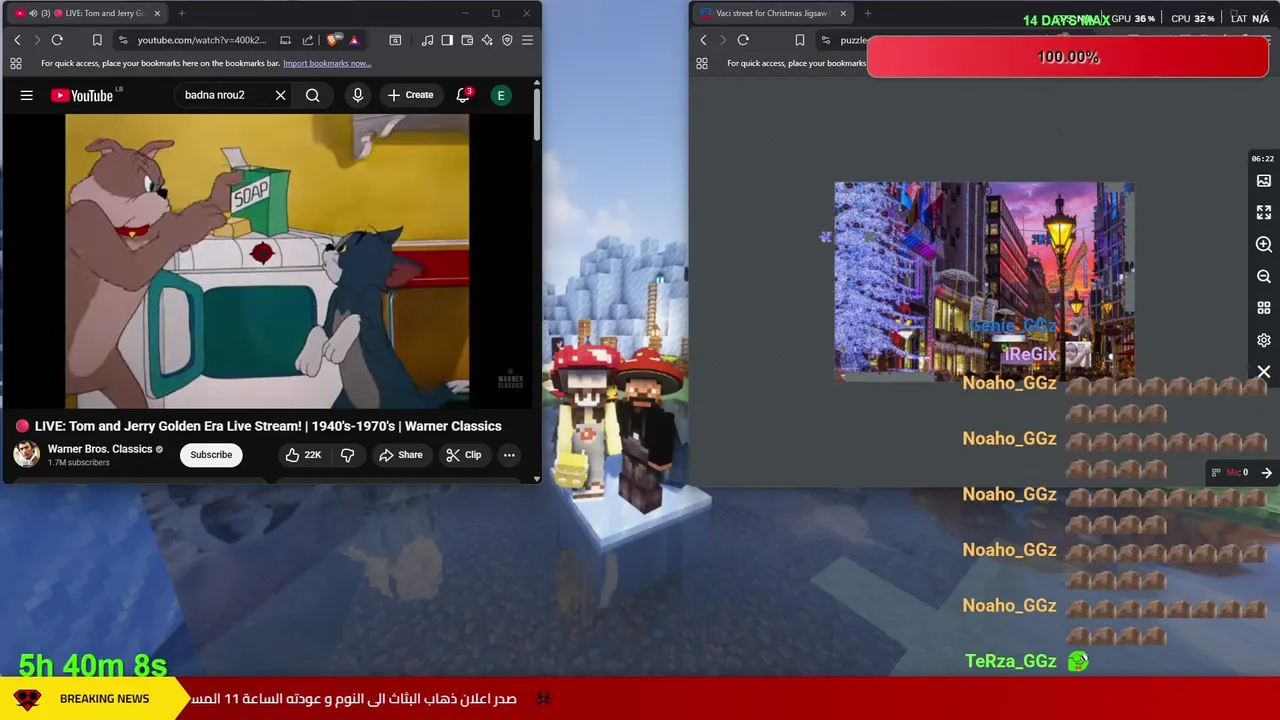Close the puzzle side toolbar with X
Image resolution: width=1280 pixels, height=720 pixels.
[x=1264, y=372]
